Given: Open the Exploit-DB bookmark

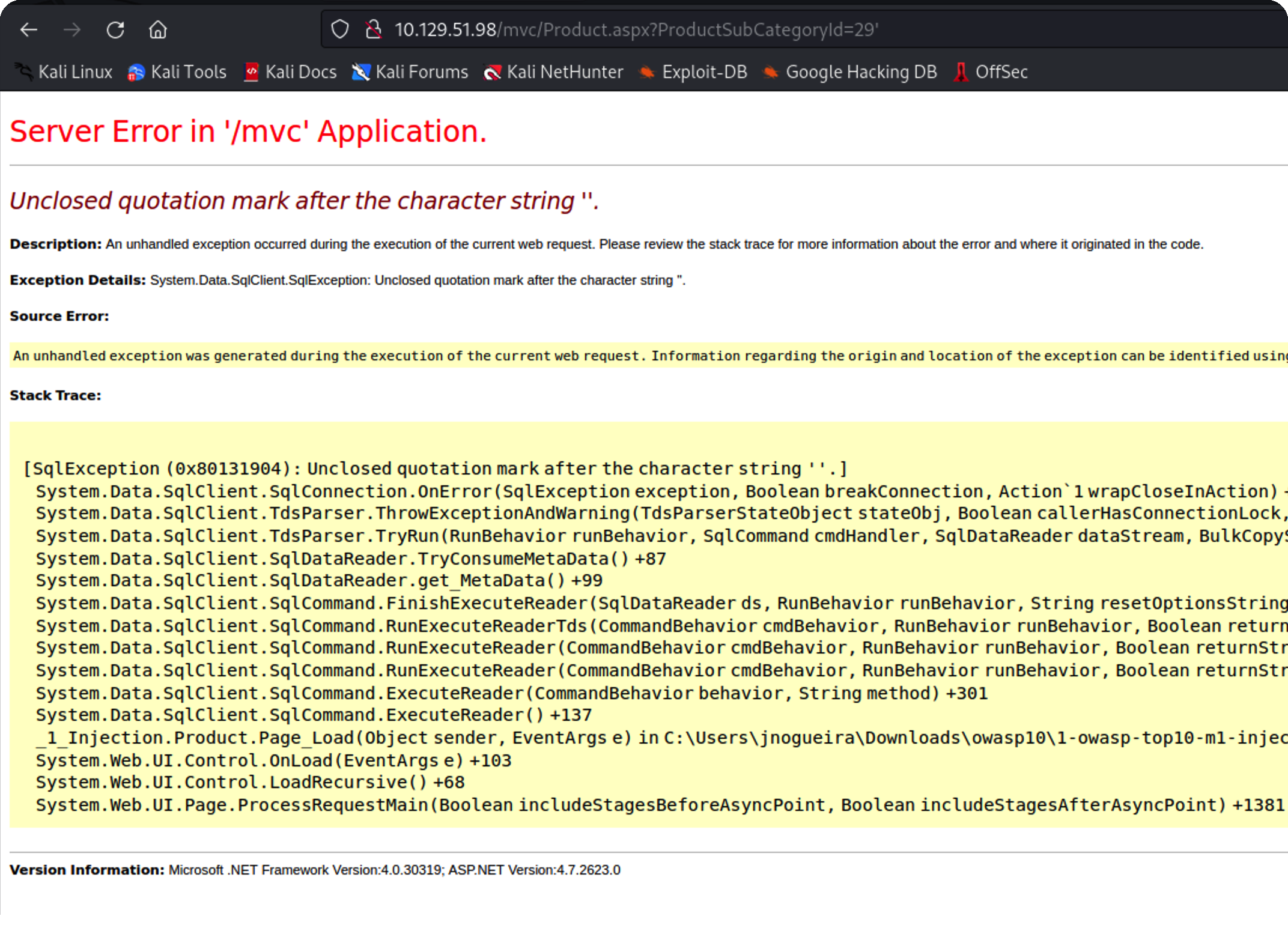Looking at the screenshot, I should coord(693,72).
